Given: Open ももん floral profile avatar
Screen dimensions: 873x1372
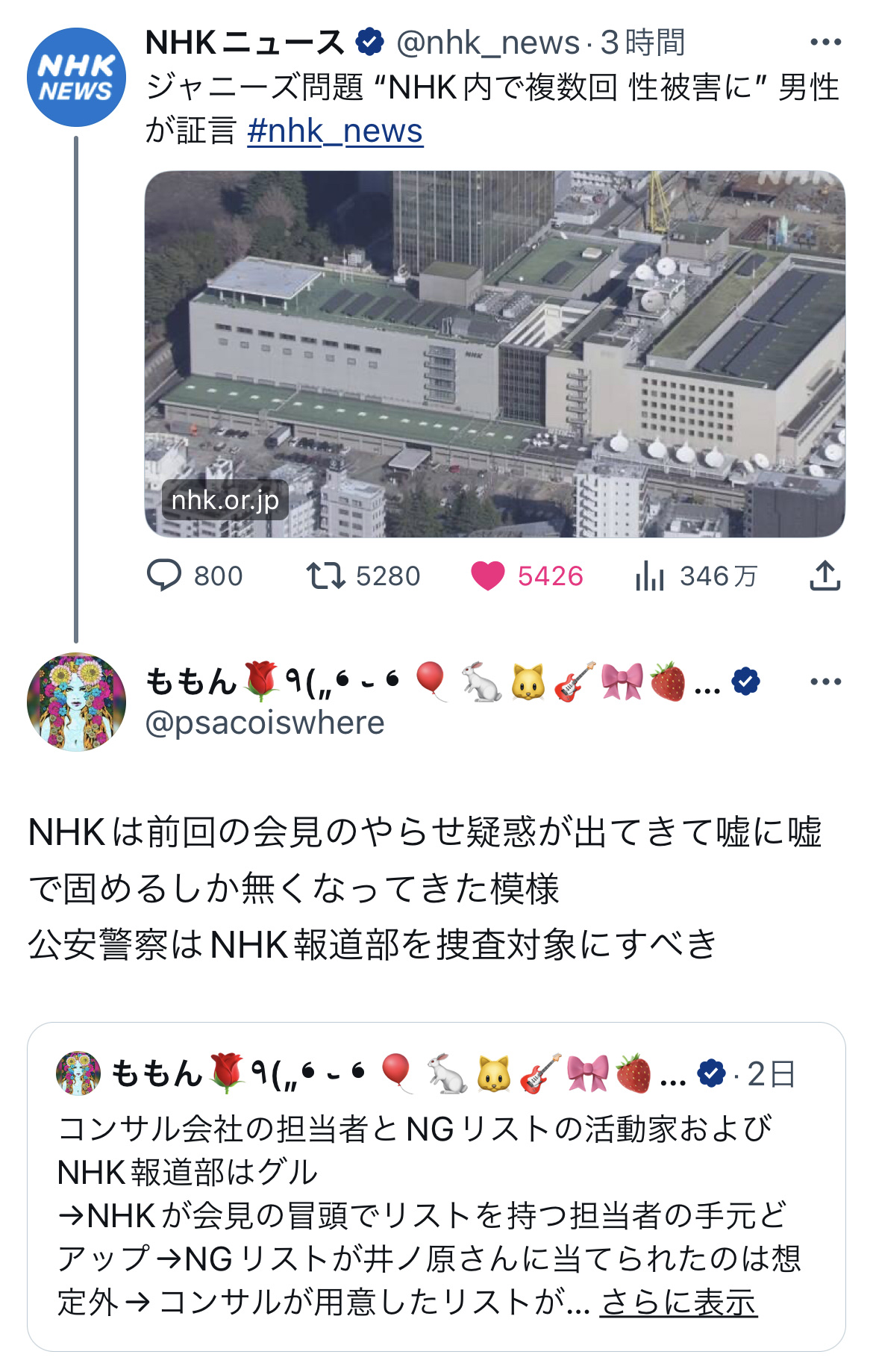Looking at the screenshot, I should tap(76, 702).
